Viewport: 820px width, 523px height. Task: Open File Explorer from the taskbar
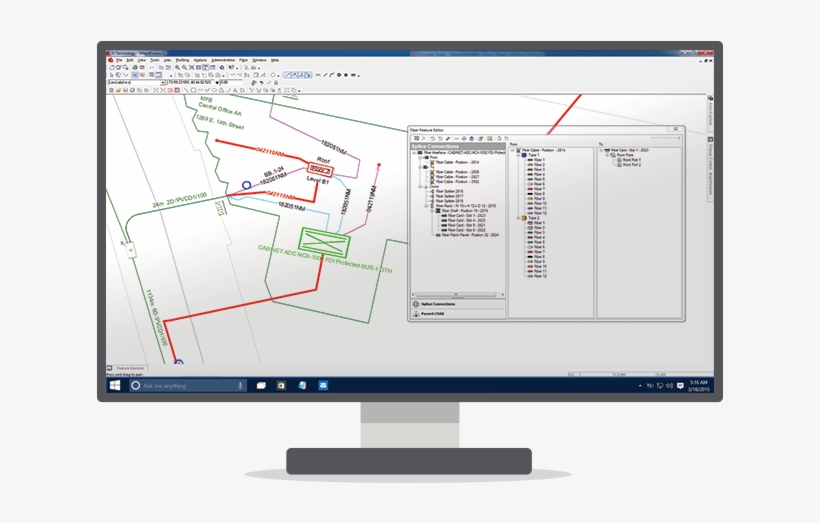[x=261, y=385]
